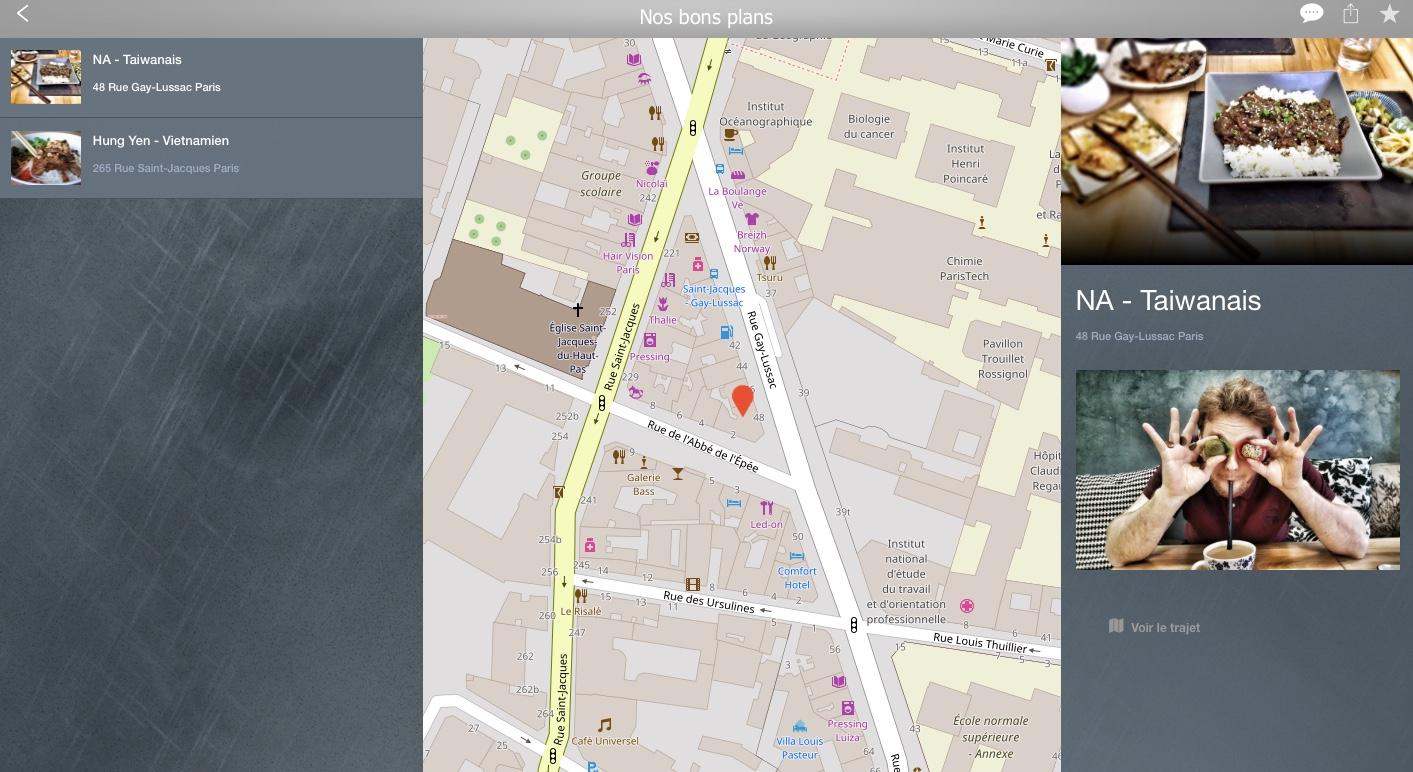Screen dimensions: 1413x772
Task: Click the Villa Louis Pasteur hotel icon
Action: 798,727
